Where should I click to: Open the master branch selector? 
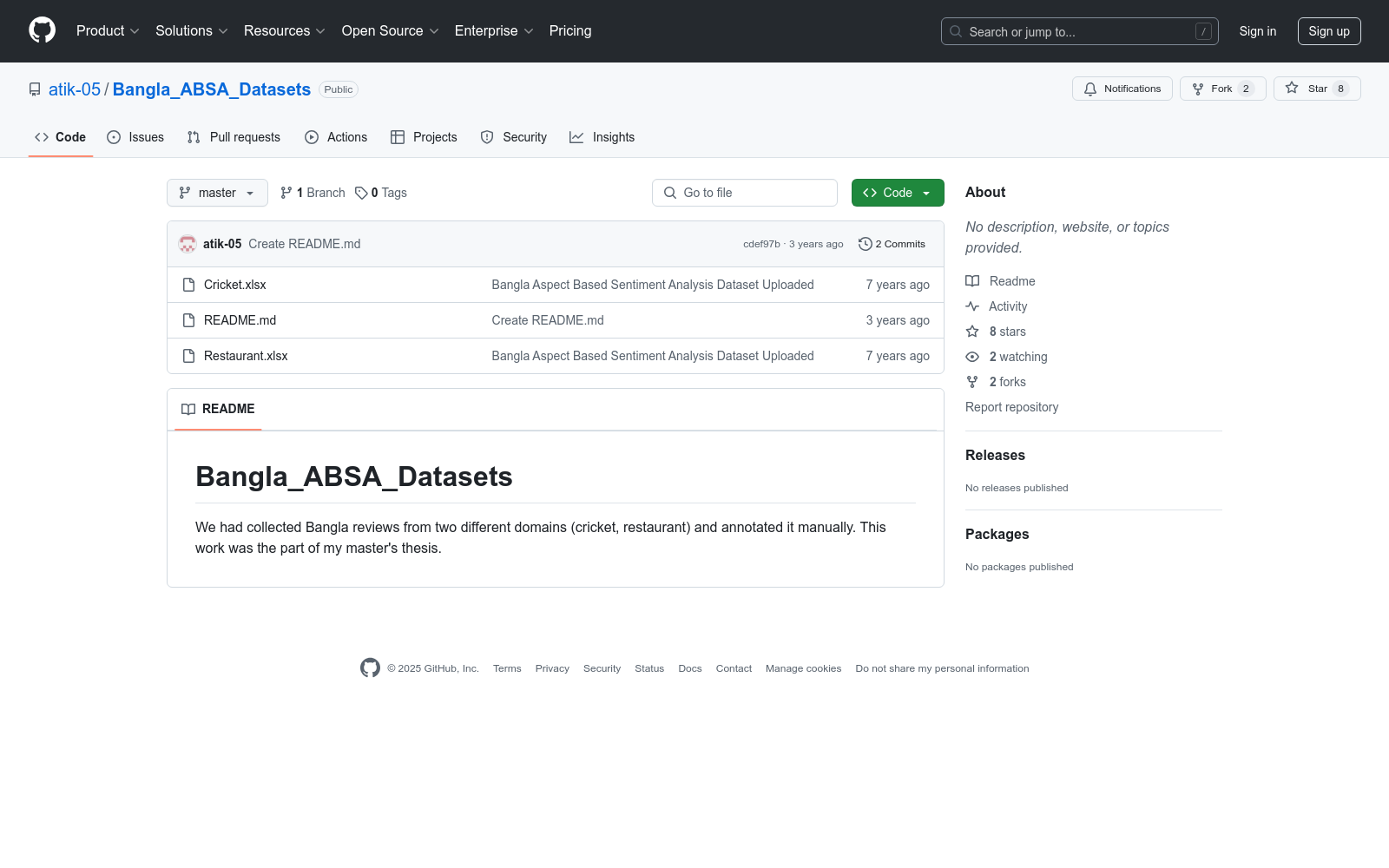217,193
